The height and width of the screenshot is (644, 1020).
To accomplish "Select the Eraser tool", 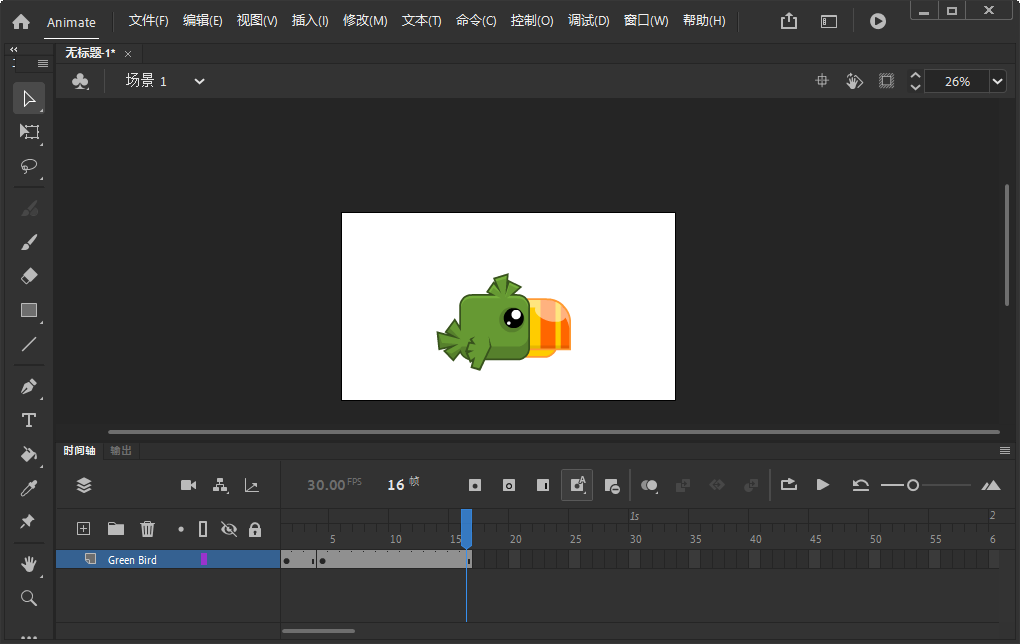I will [x=29, y=275].
